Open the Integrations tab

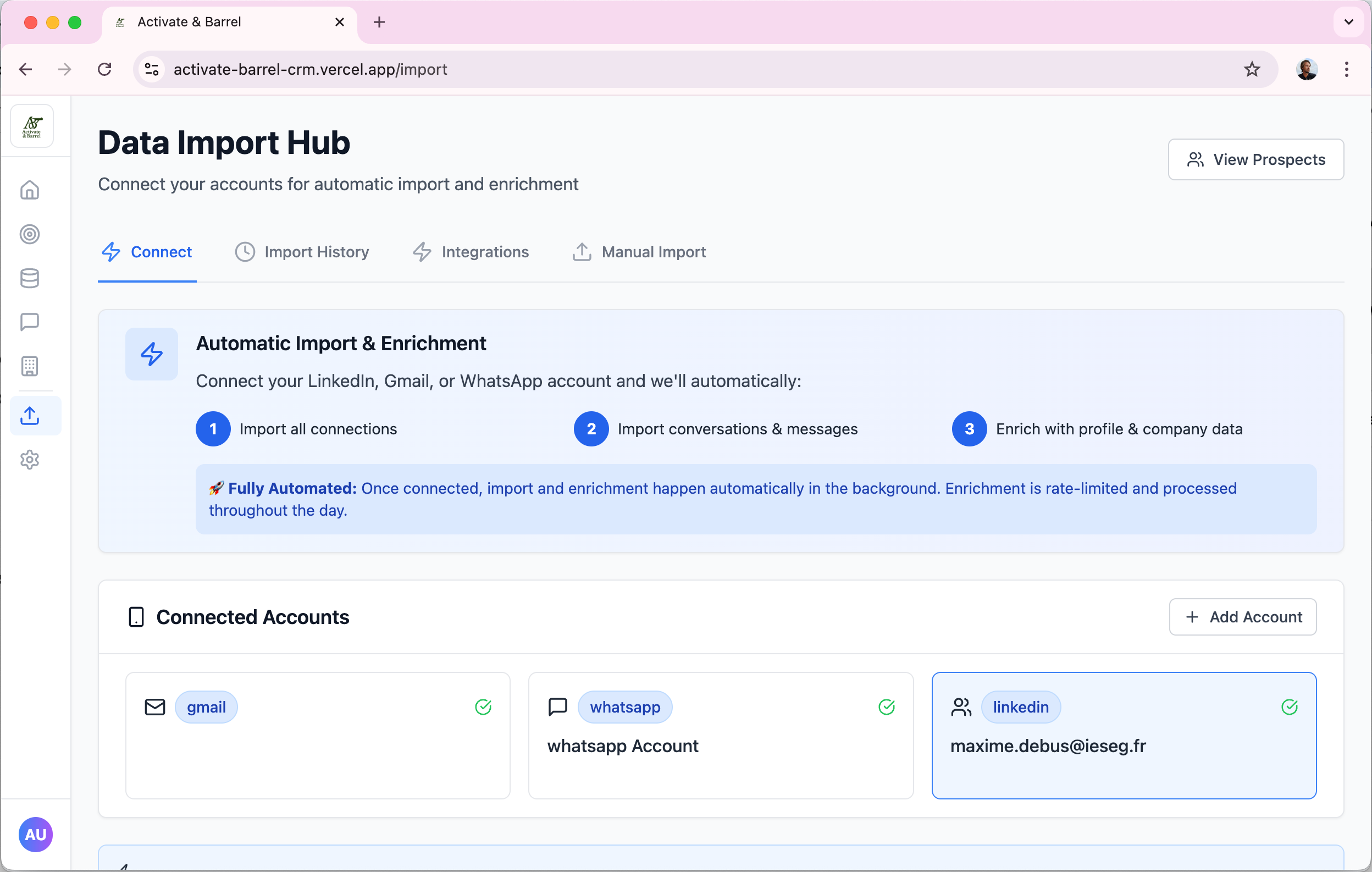[471, 252]
